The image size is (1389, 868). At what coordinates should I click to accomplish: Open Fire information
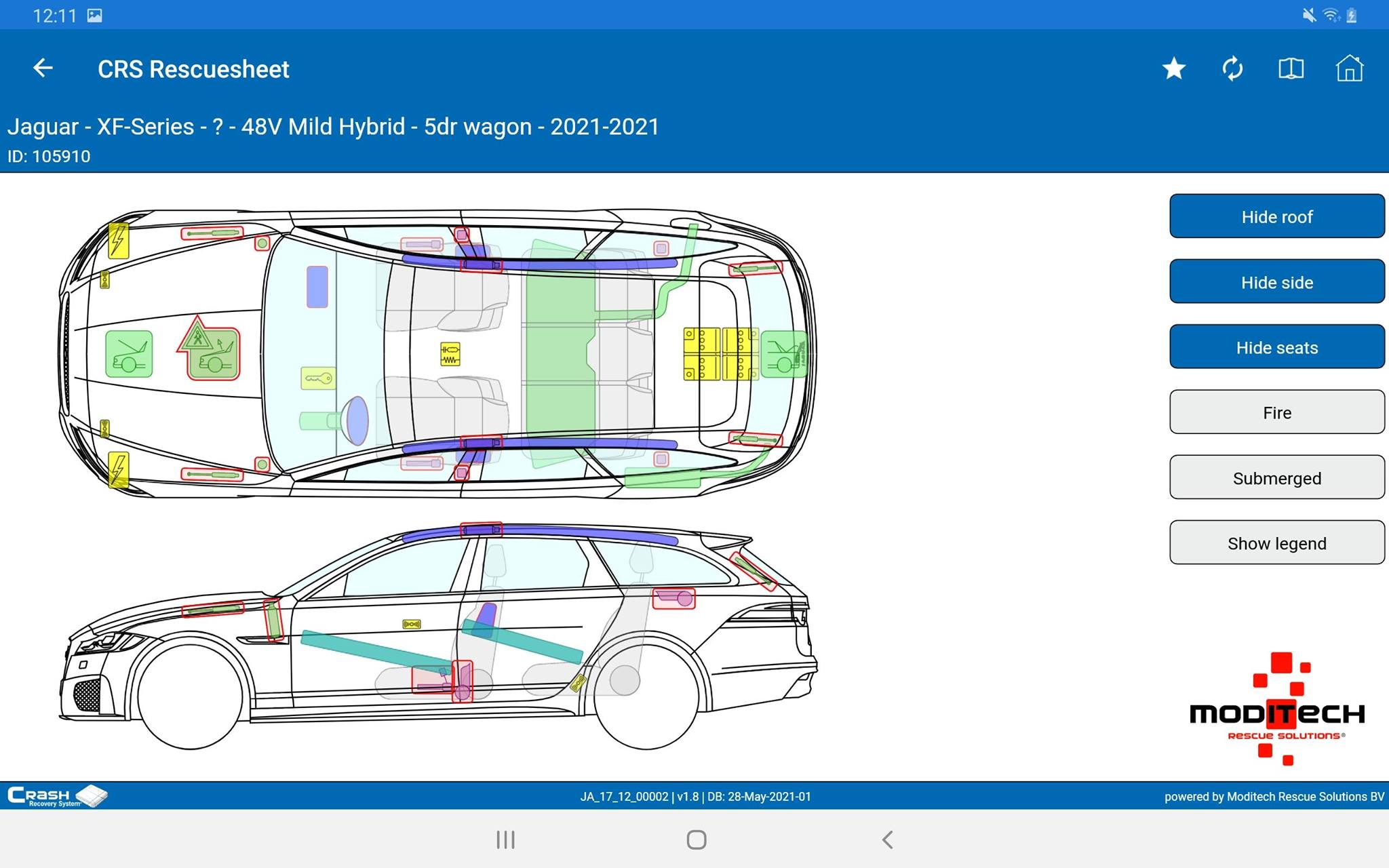point(1277,412)
